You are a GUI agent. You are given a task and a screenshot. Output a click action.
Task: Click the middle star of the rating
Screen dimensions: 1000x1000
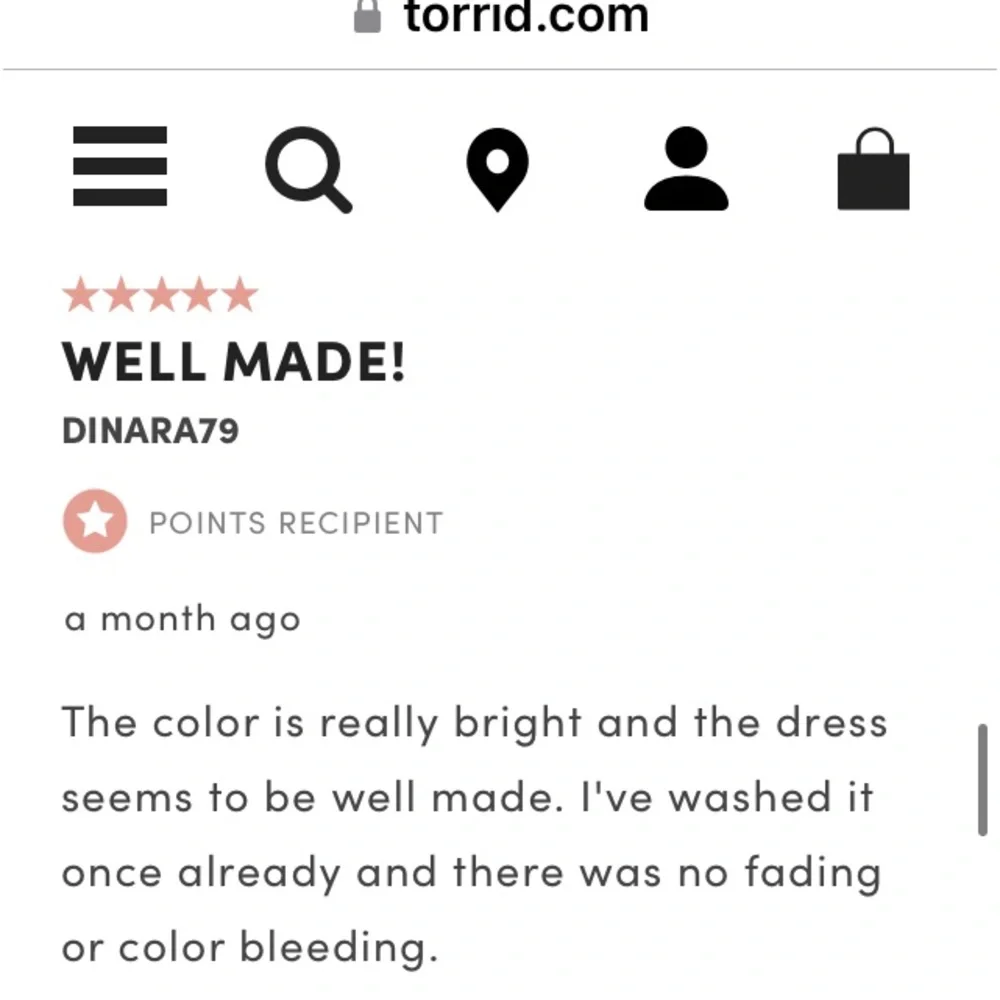coord(160,296)
